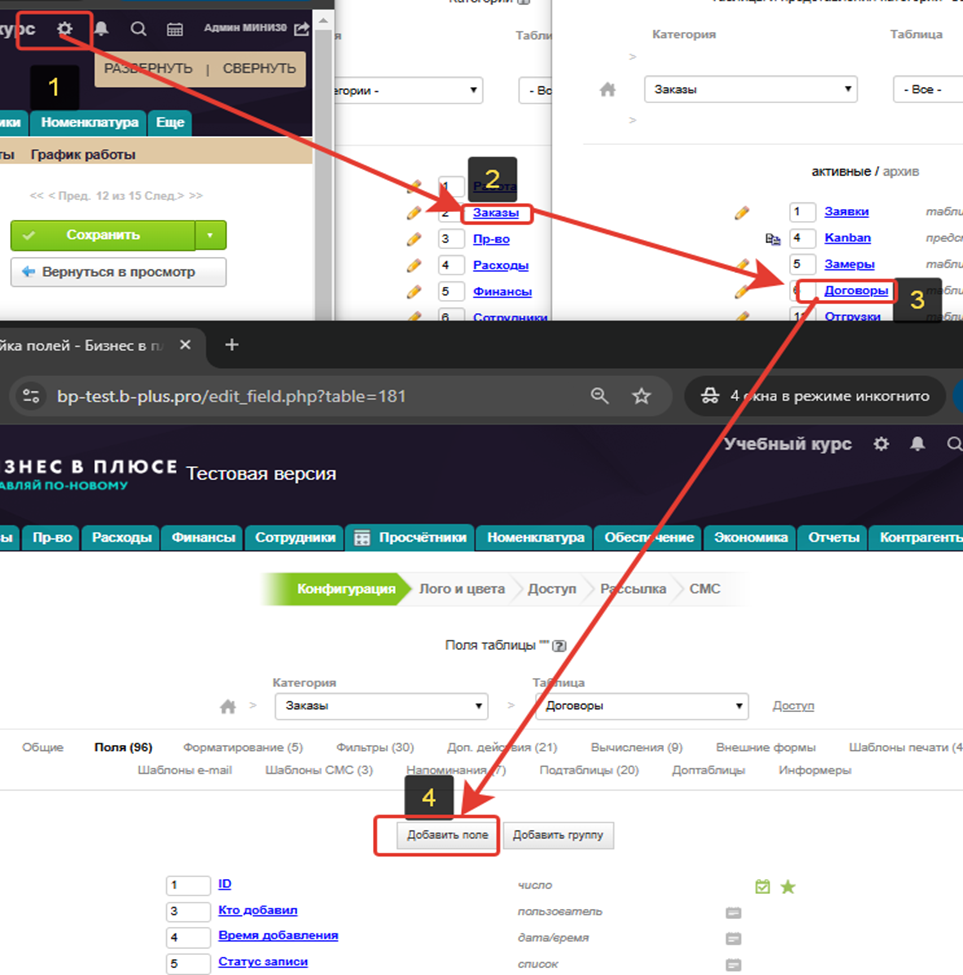Switch to the Фильтры (30) tab
This screenshot has height=975, width=963.
pyautogui.click(x=375, y=747)
